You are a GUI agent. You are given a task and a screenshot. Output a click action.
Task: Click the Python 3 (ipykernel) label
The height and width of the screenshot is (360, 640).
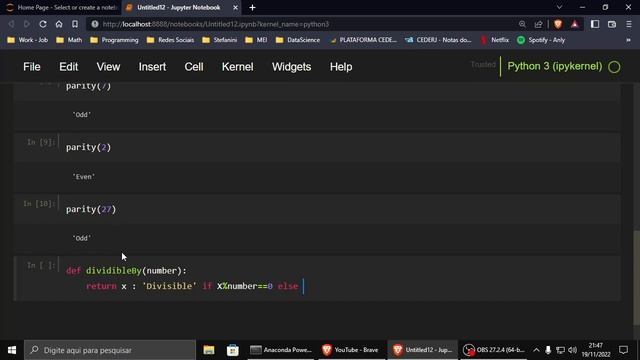pyautogui.click(x=555, y=66)
